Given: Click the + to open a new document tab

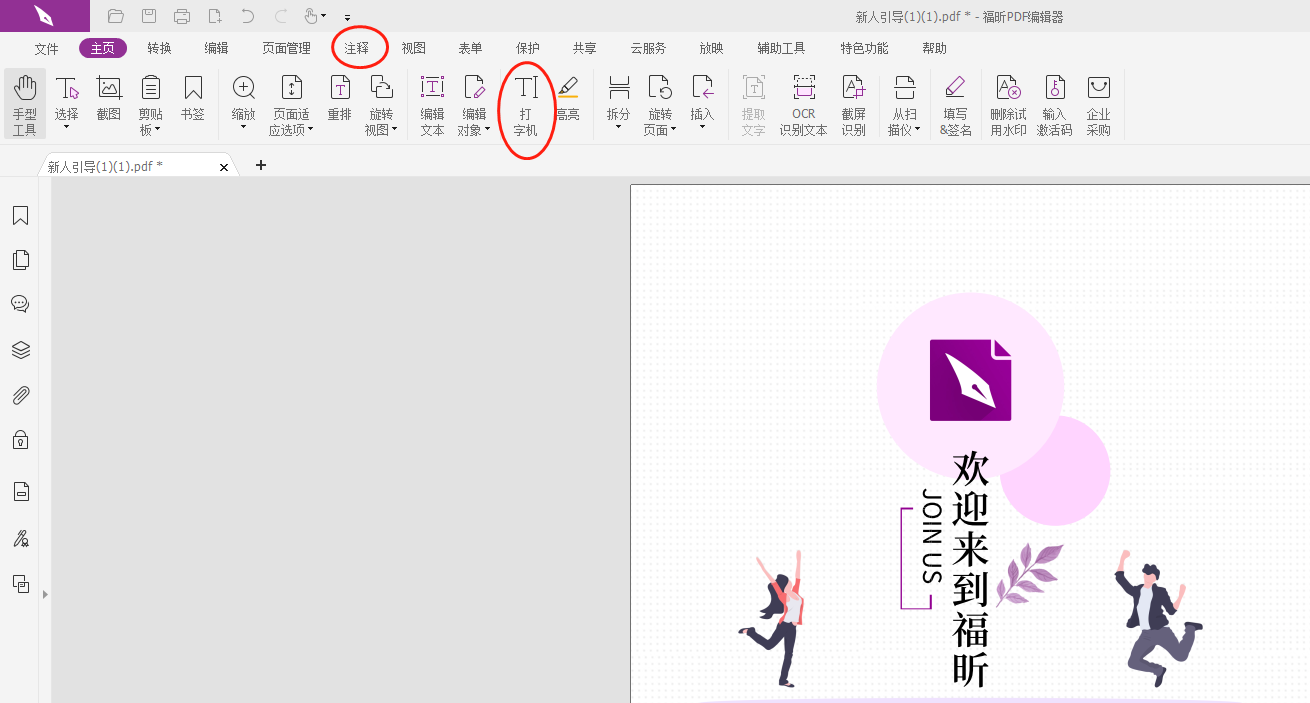Looking at the screenshot, I should click(261, 165).
